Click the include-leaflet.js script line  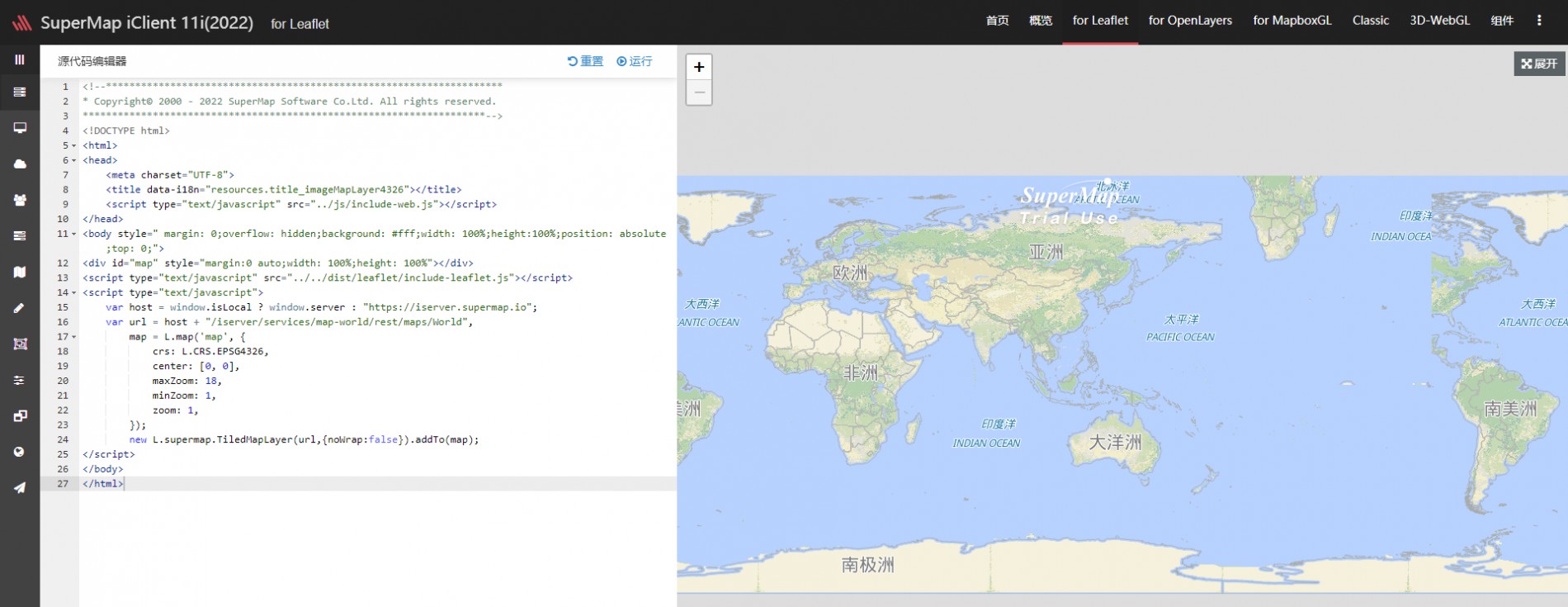pyautogui.click(x=328, y=277)
